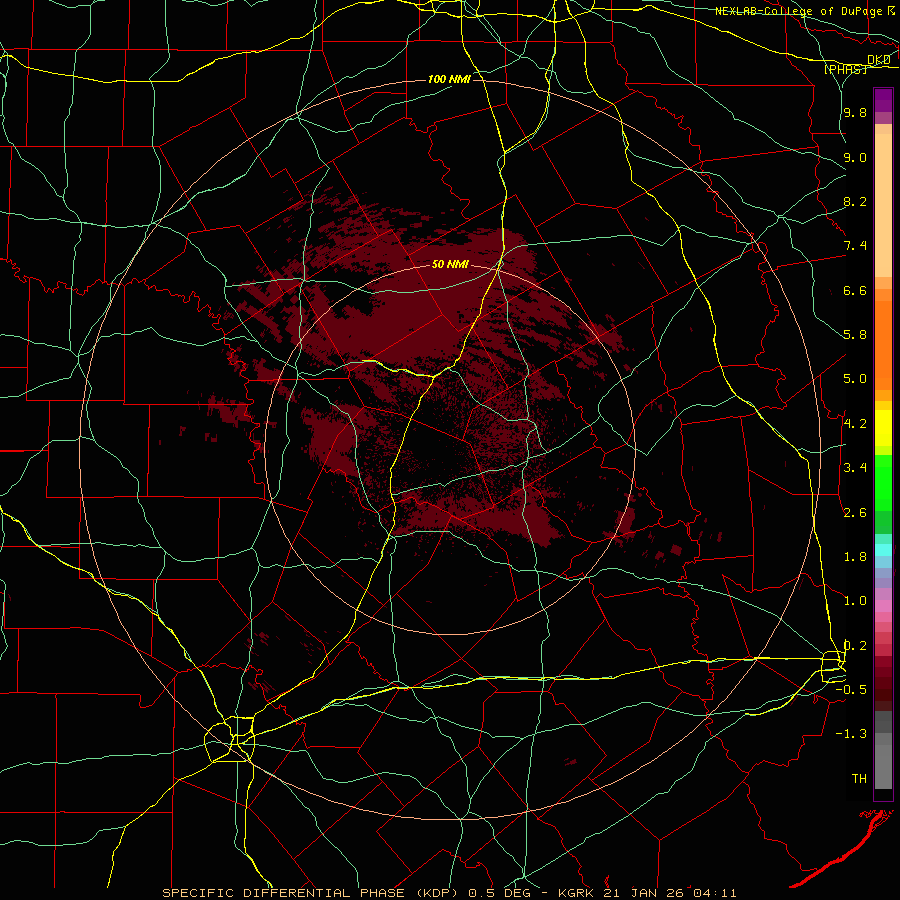Click the TH threshold label on the scale
Viewport: 900px width, 900px height.
point(859,778)
